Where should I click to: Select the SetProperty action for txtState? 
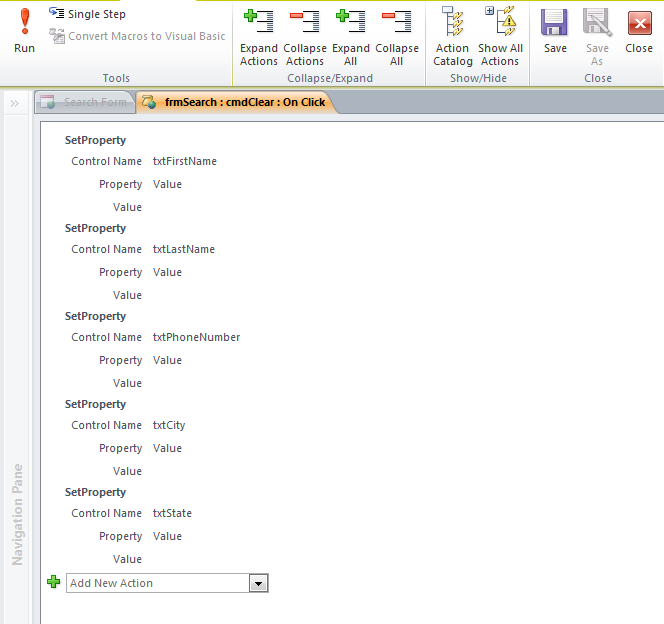coord(95,492)
